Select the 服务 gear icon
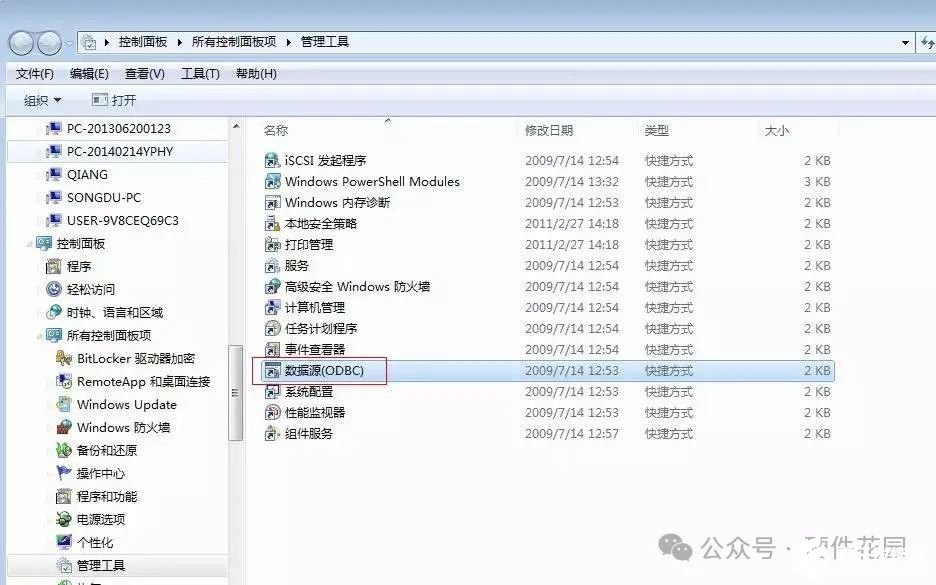This screenshot has height=585, width=936. (272, 266)
